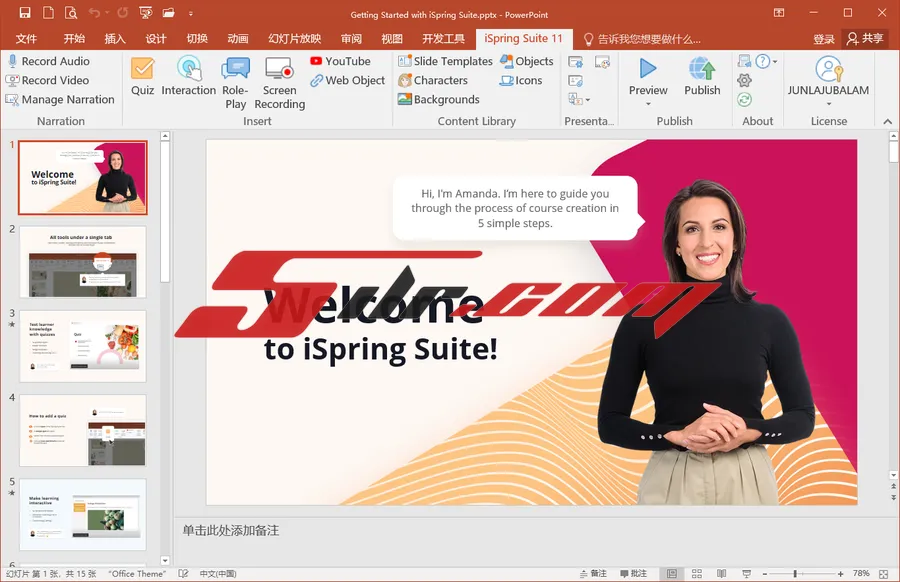Insert an Interaction
The image size is (900, 582).
point(189,76)
